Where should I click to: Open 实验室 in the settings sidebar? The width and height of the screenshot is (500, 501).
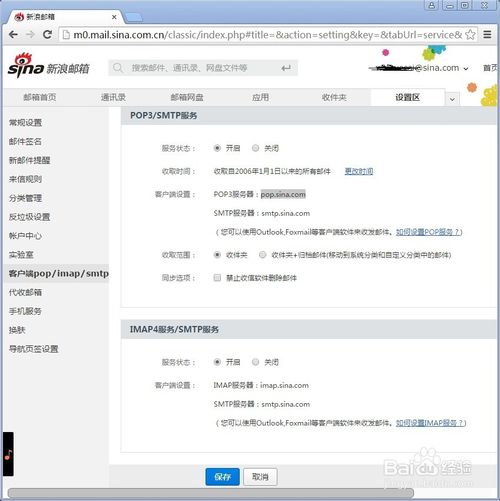21,255
